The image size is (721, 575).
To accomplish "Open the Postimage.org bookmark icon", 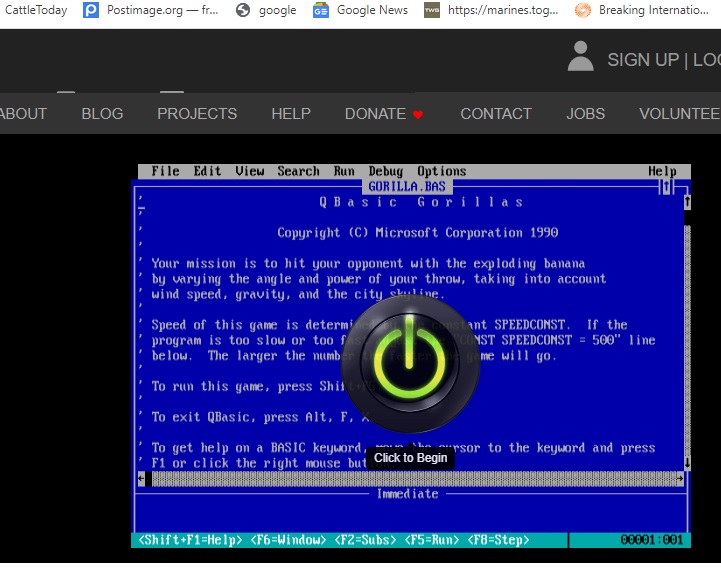I will point(91,10).
